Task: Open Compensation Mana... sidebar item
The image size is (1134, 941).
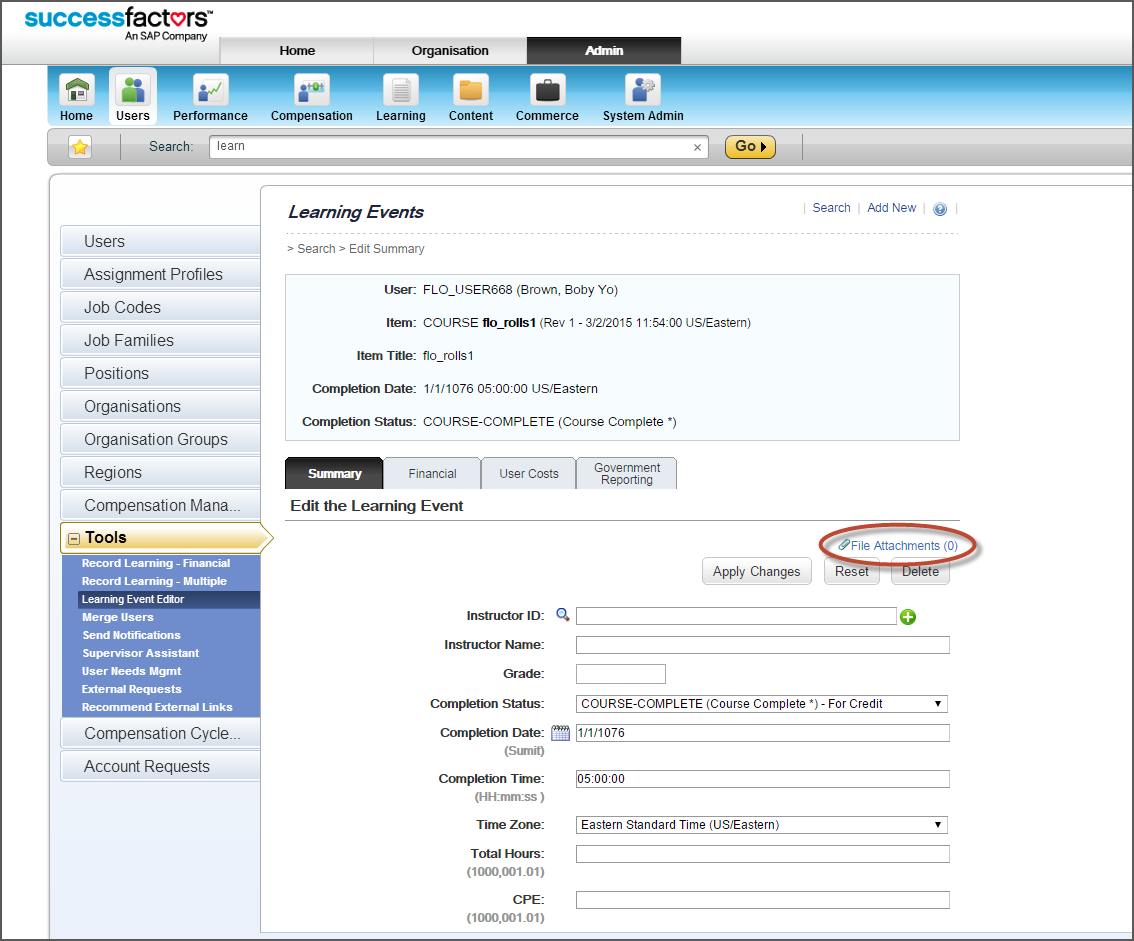Action: coord(161,506)
